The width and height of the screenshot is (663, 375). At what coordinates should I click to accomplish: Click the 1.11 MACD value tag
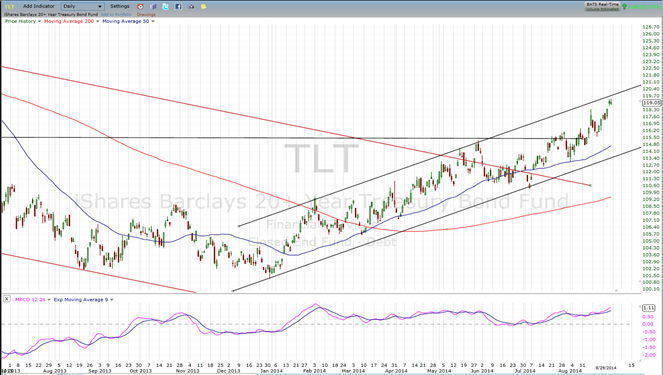click(x=649, y=308)
